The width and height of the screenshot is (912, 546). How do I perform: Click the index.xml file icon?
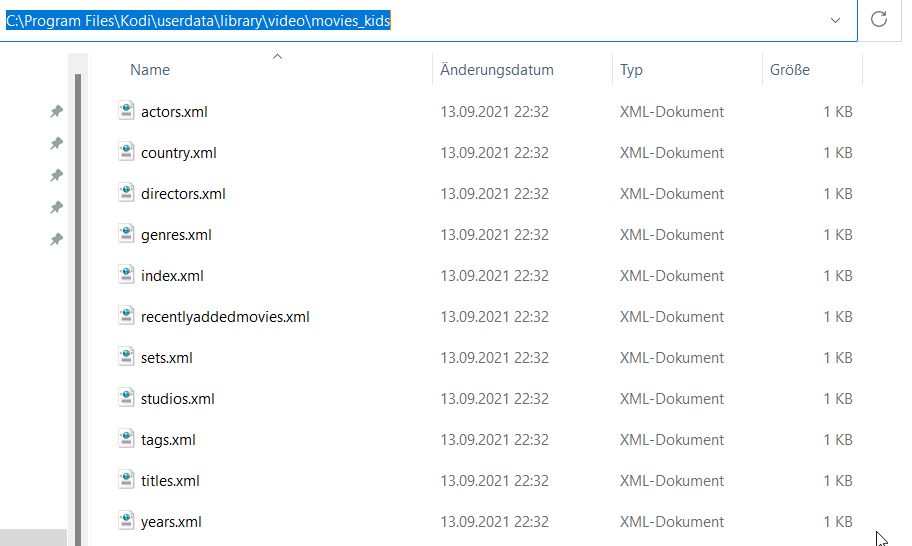(126, 274)
